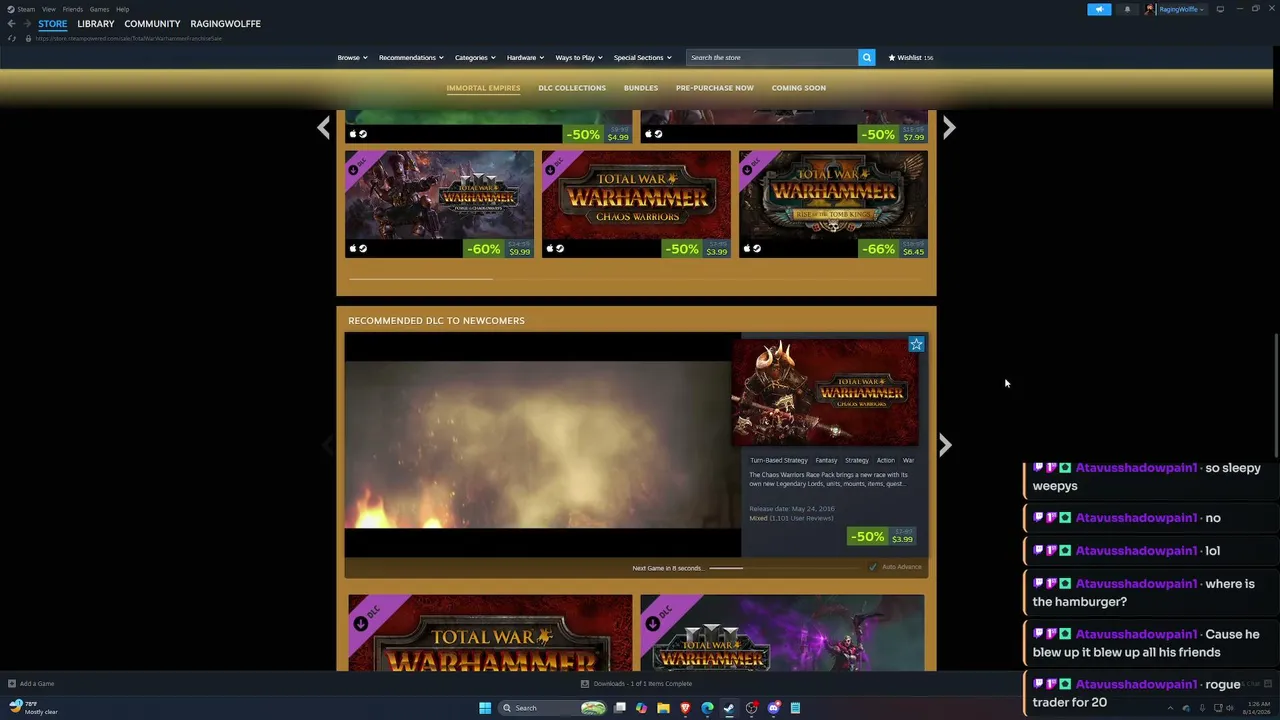Click the DLC carousel horizontal scroll bar
This screenshot has height=720, width=1280.
coord(636,278)
